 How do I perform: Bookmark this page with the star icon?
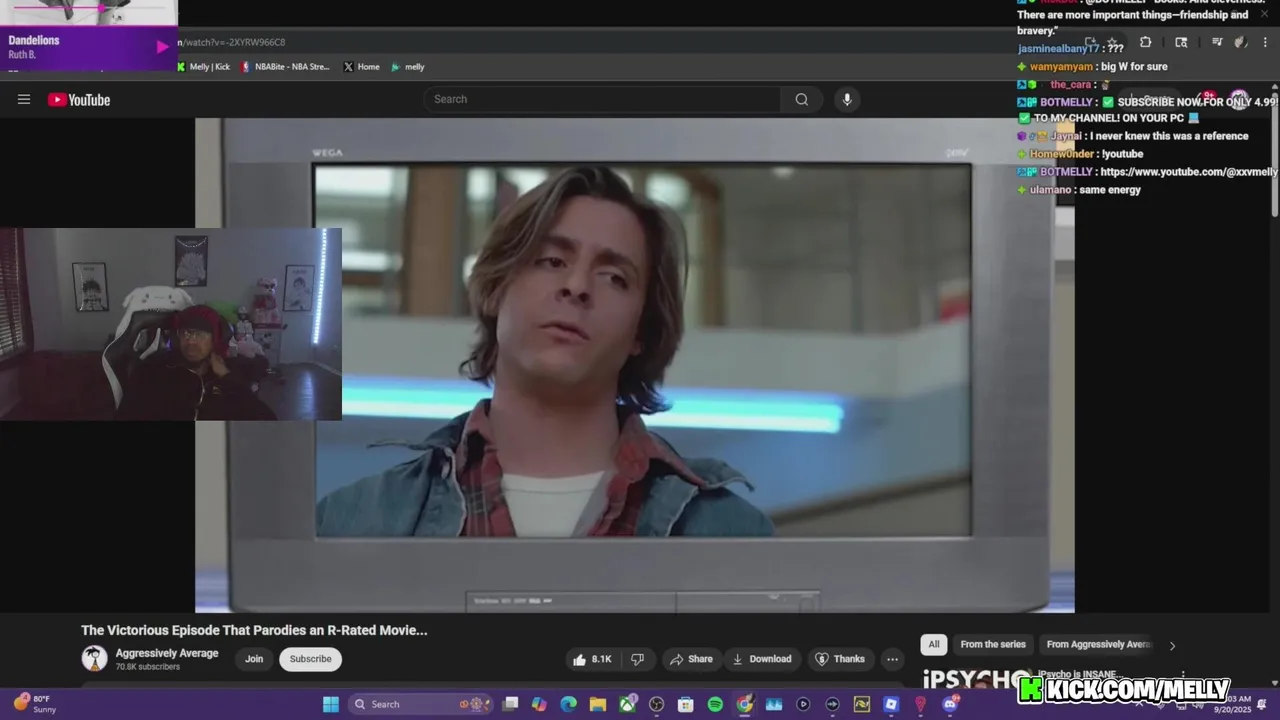(x=1112, y=42)
